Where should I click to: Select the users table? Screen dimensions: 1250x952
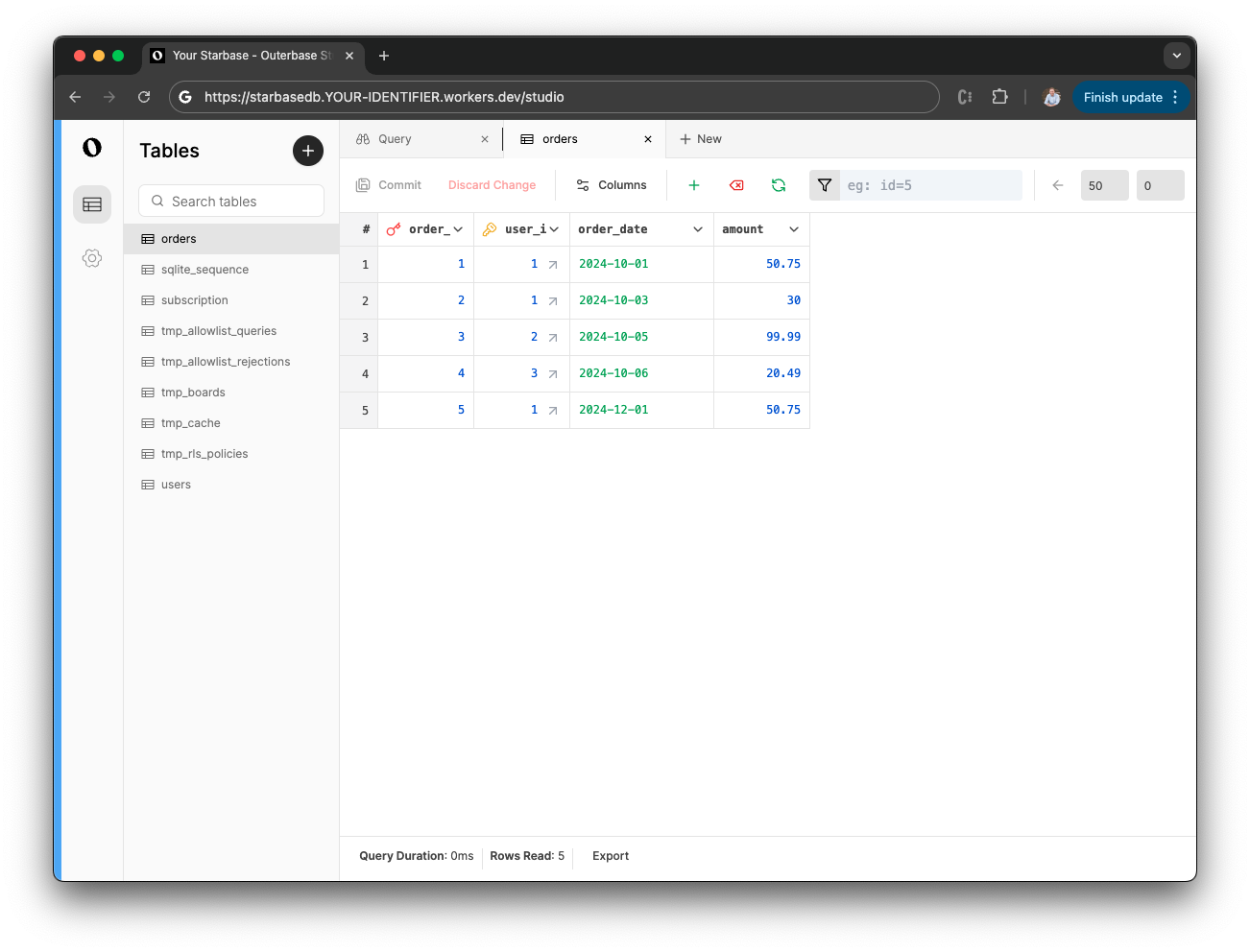[x=231, y=485]
